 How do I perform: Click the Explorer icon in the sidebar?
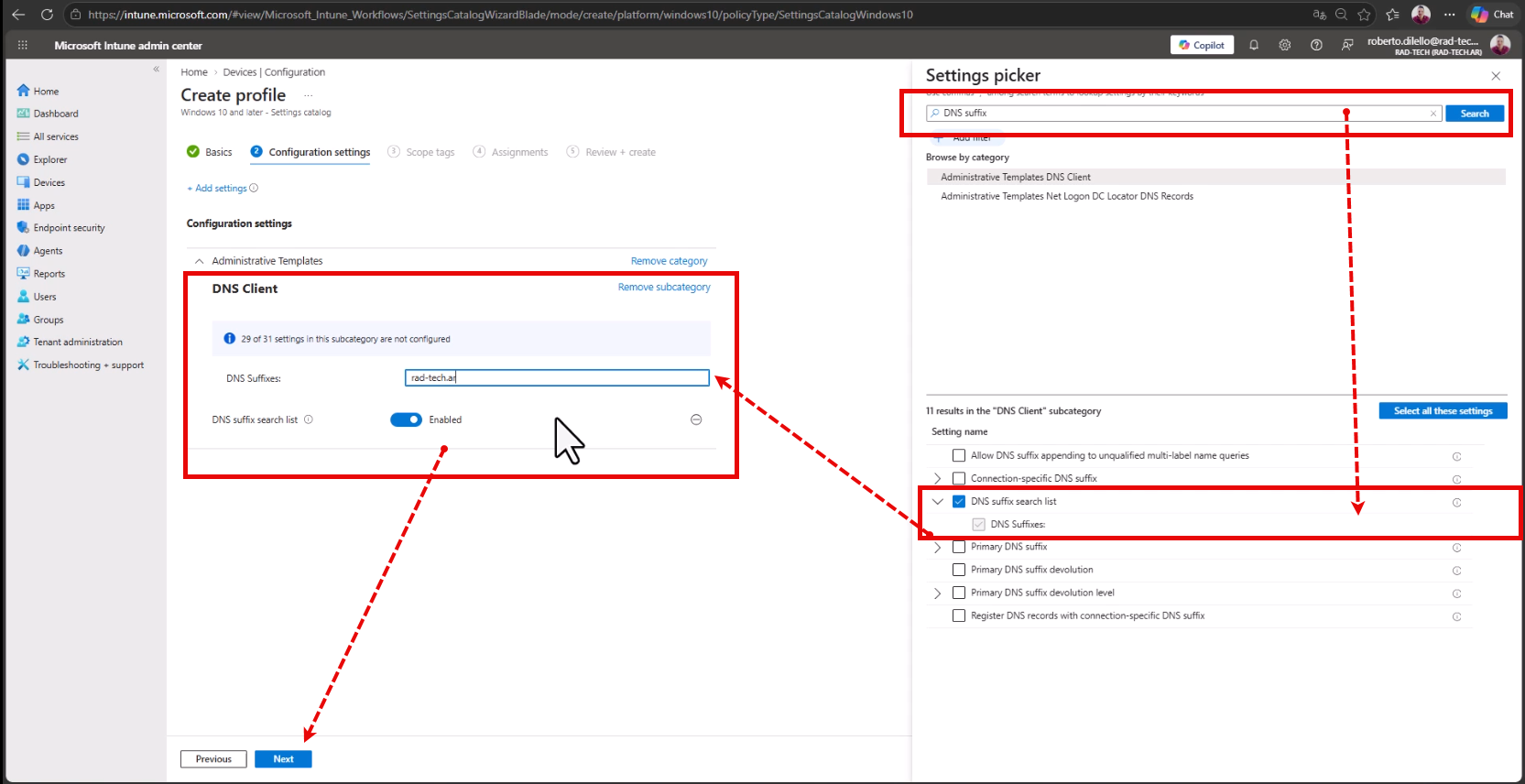[x=24, y=159]
